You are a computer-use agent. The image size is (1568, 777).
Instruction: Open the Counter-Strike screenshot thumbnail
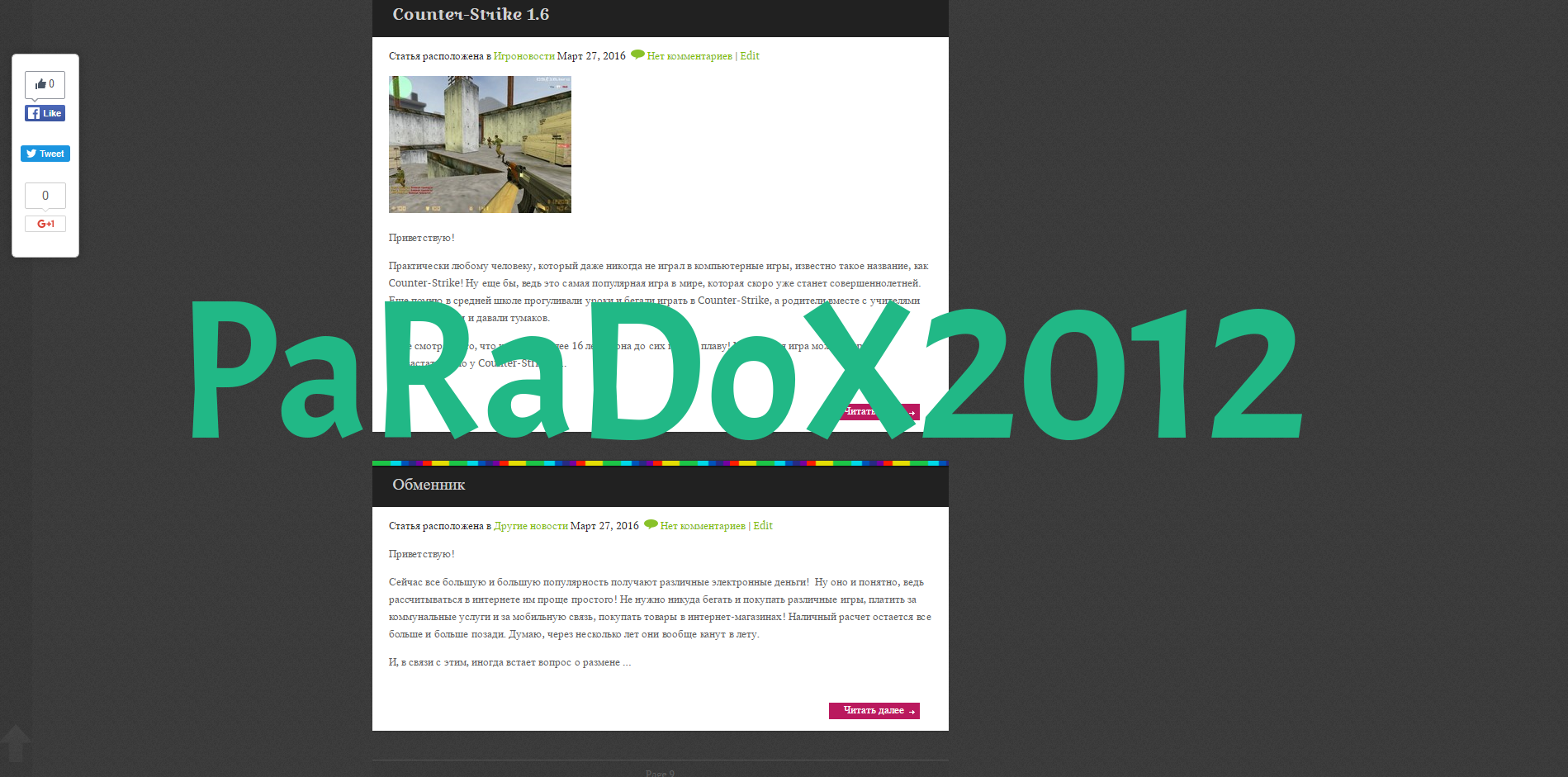pyautogui.click(x=480, y=145)
